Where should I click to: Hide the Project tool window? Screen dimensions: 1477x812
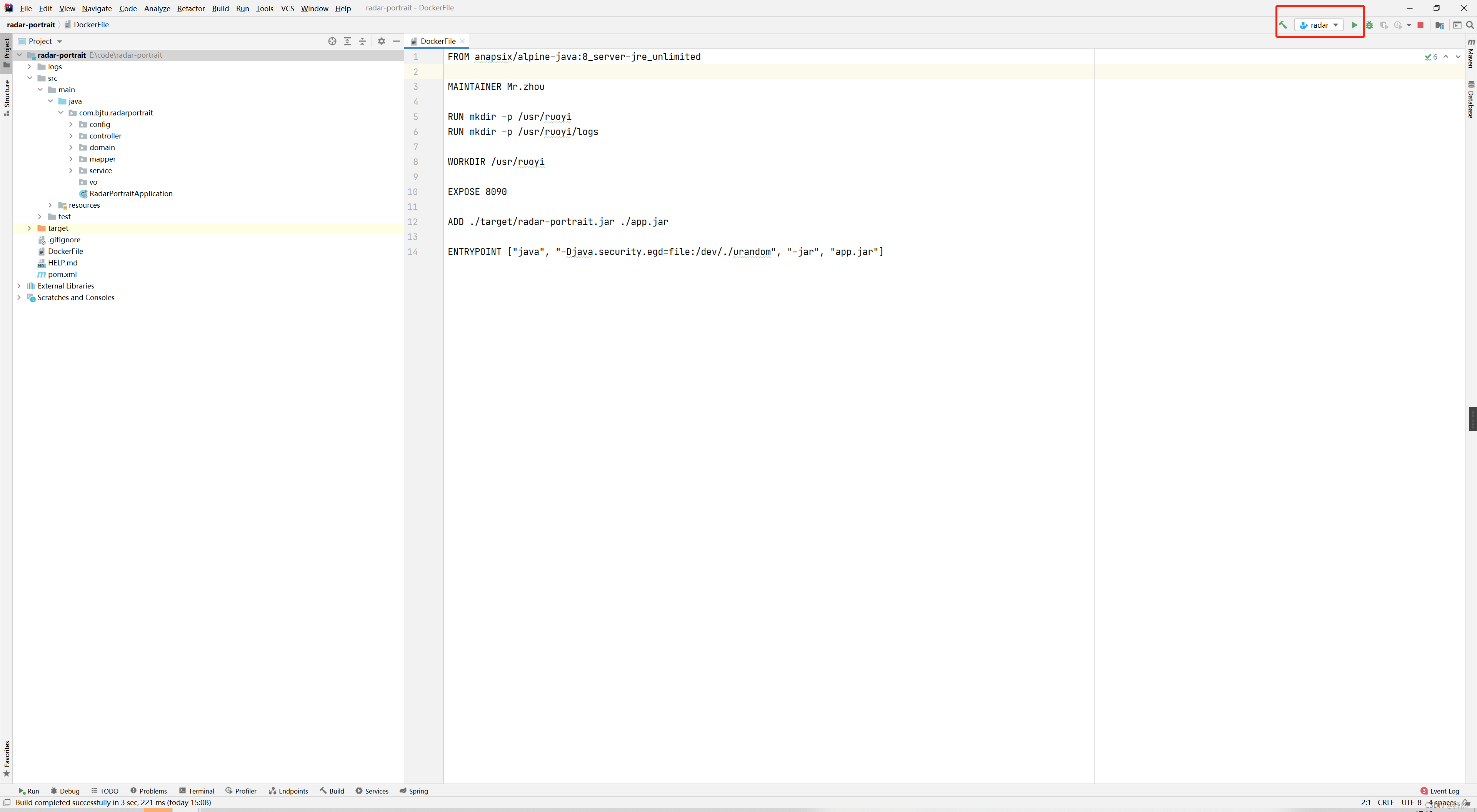click(396, 41)
